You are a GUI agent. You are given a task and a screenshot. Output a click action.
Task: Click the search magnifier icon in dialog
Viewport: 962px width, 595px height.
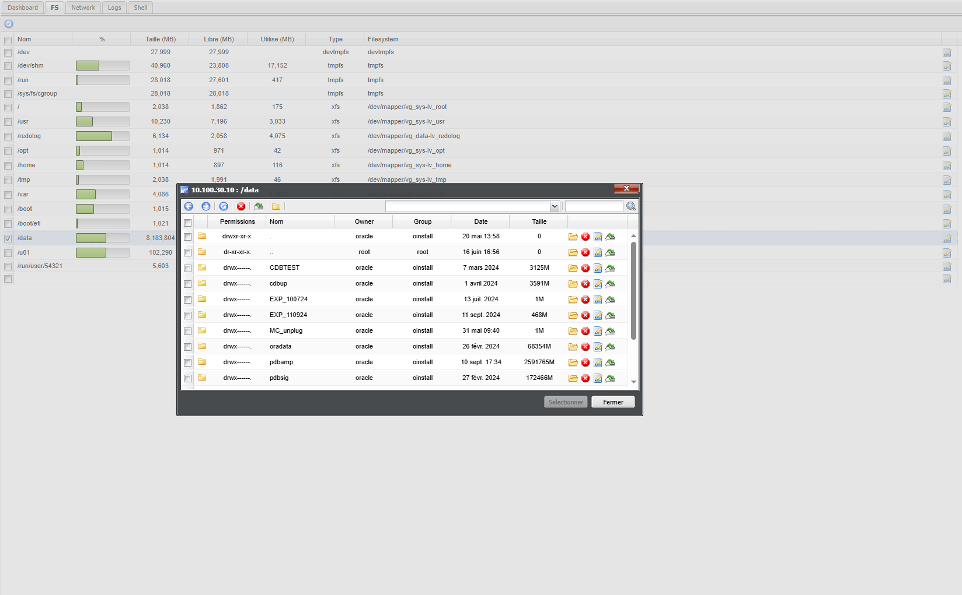coord(631,206)
